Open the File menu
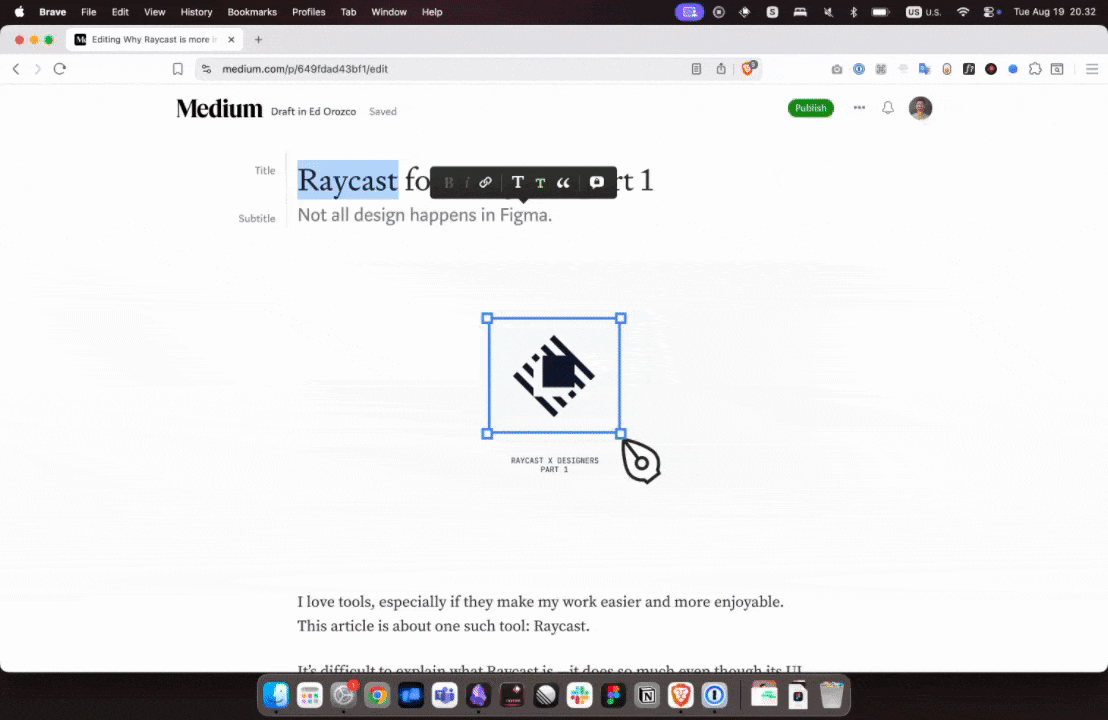This screenshot has width=1108, height=720. [x=88, y=12]
